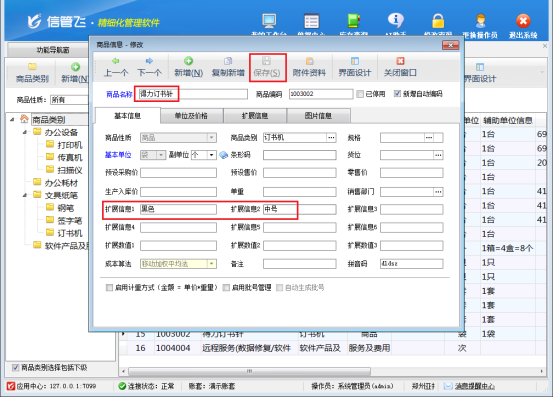Toggle 商品类别选择包括下级 checkbox
Screen dimensions: 554x398
tap(16, 368)
